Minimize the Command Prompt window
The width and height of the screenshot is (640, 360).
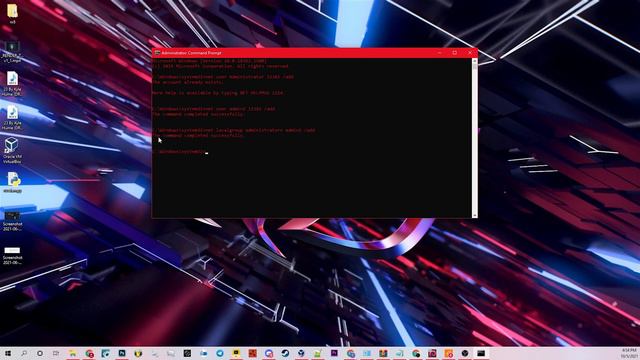coord(440,53)
